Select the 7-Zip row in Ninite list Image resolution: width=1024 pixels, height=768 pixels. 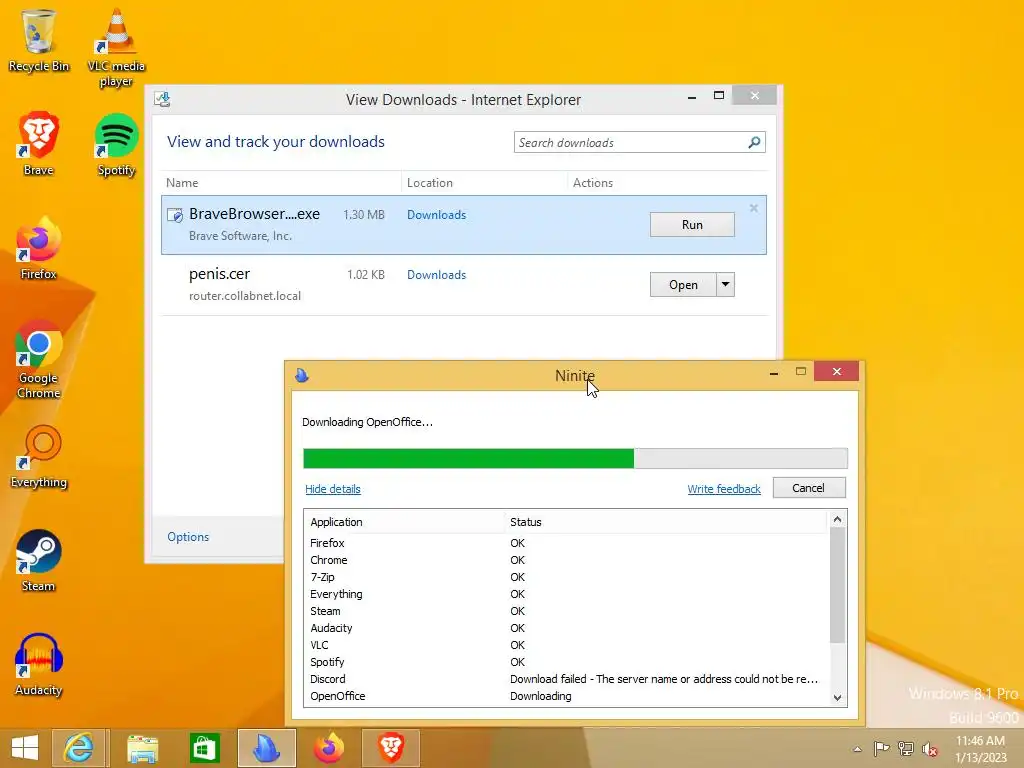[x=567, y=577]
